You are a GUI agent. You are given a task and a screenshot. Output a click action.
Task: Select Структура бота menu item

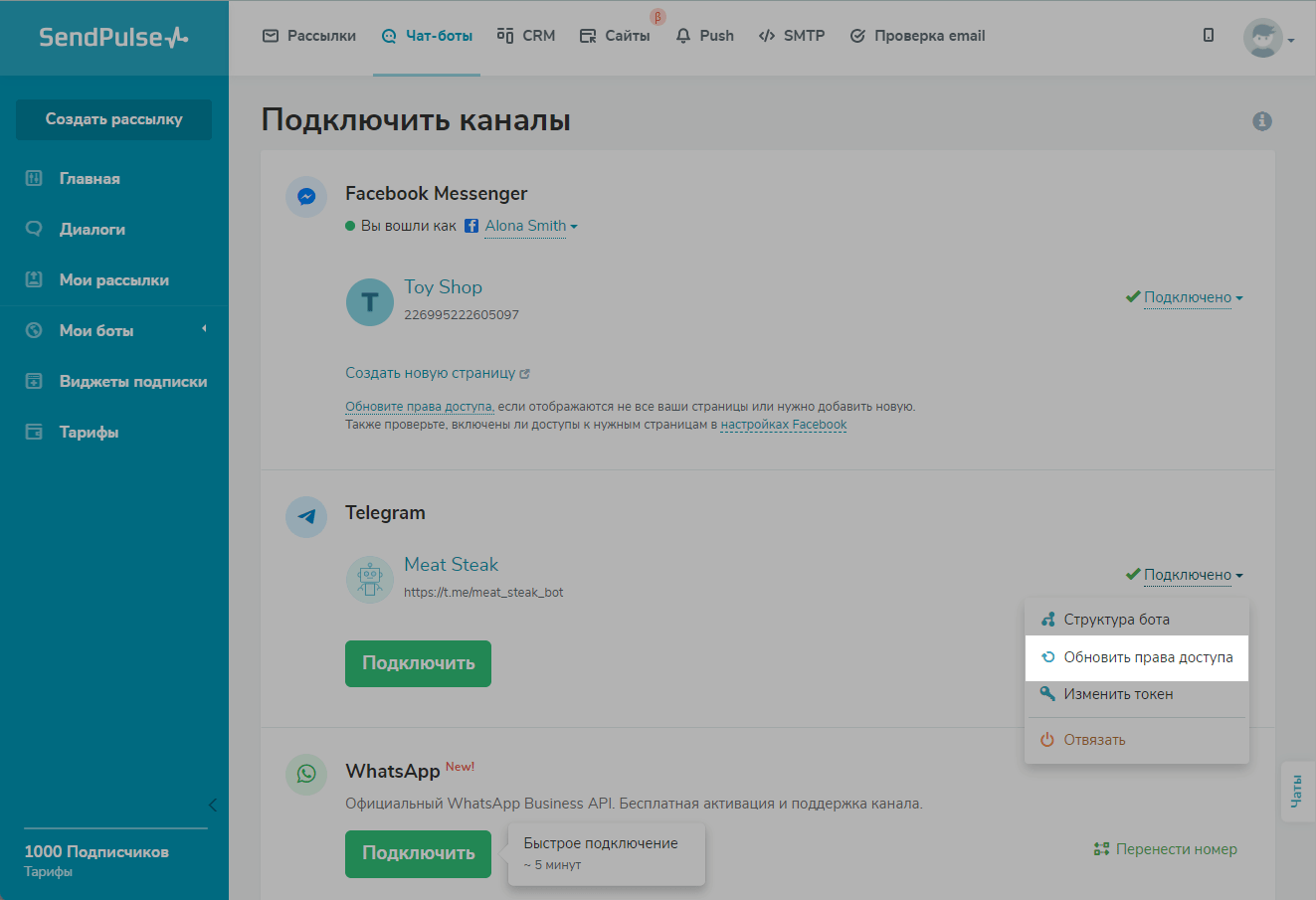coord(1137,620)
